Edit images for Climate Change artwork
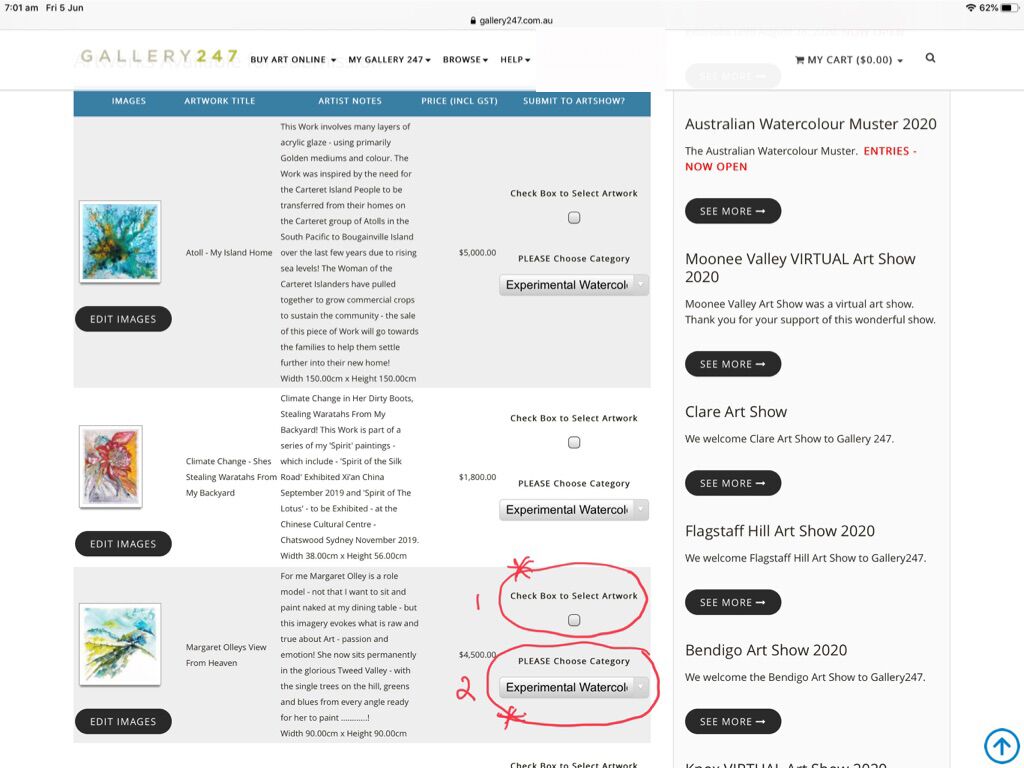 pos(123,543)
